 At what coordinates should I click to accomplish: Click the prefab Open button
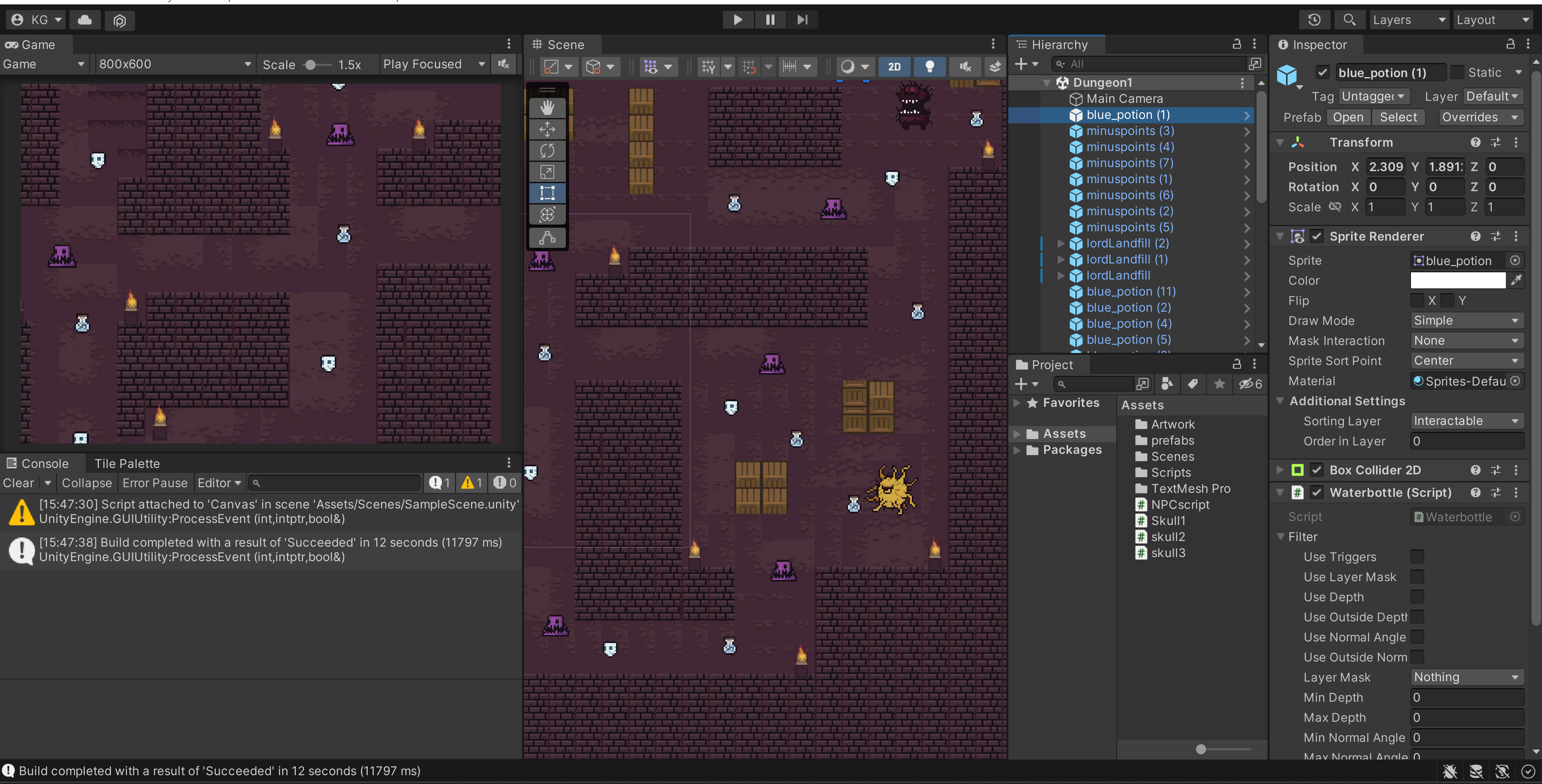click(x=1348, y=117)
